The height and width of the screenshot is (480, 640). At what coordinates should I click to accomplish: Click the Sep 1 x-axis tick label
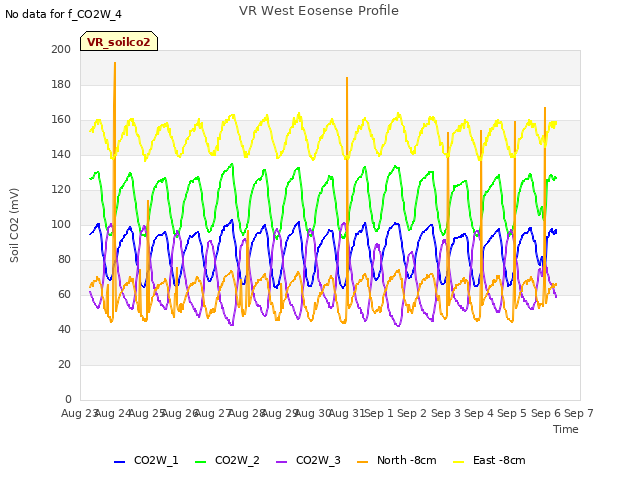379,413
